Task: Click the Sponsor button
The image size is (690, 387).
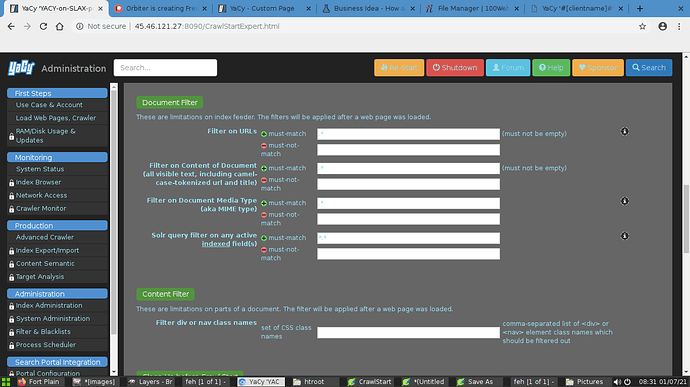Action: coord(598,68)
